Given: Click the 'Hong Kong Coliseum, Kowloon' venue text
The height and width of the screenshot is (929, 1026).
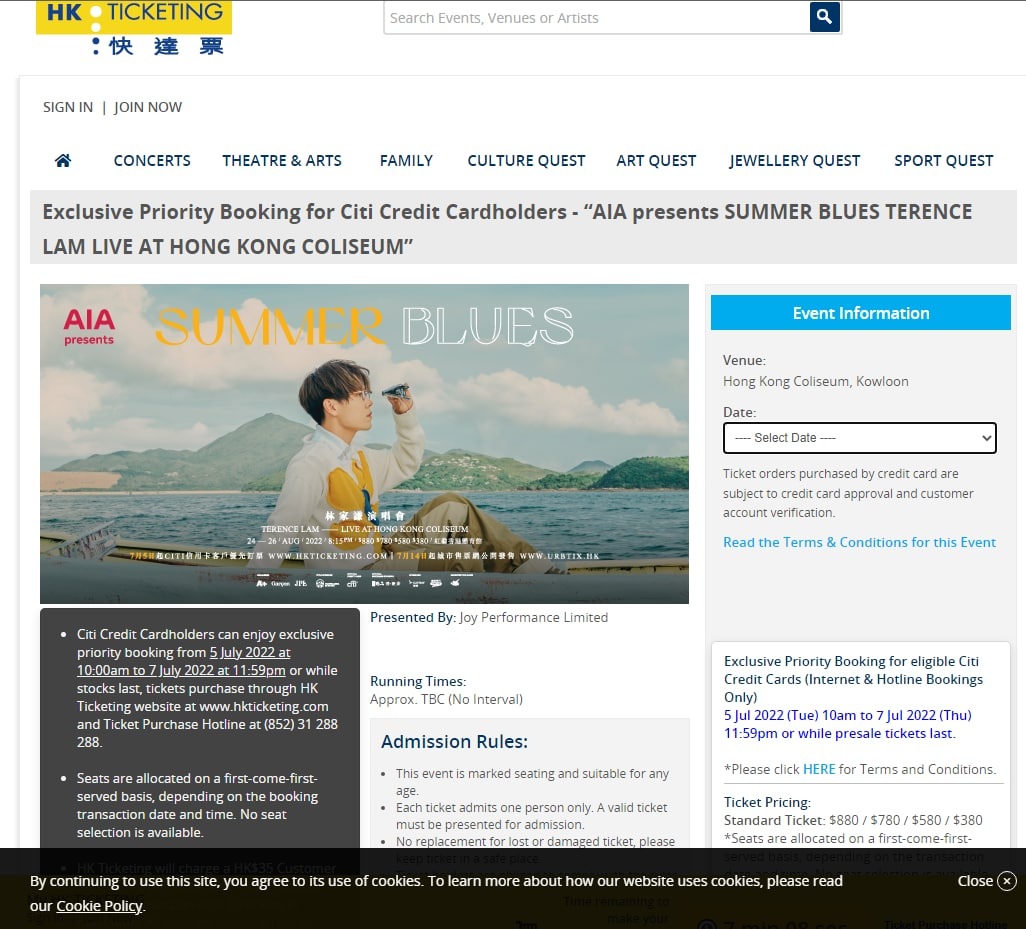Looking at the screenshot, I should 815,381.
